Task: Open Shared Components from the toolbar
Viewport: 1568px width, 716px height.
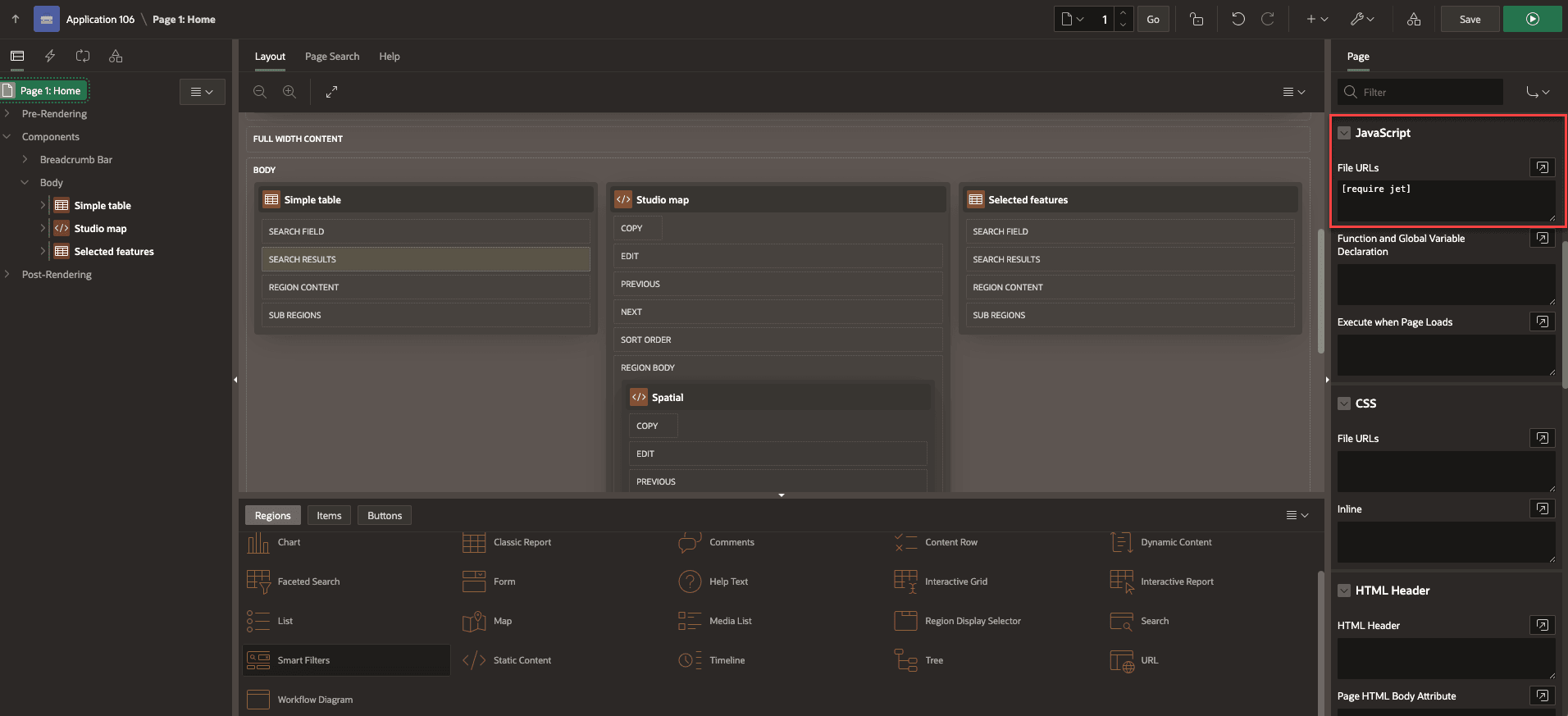Action: click(x=1414, y=19)
